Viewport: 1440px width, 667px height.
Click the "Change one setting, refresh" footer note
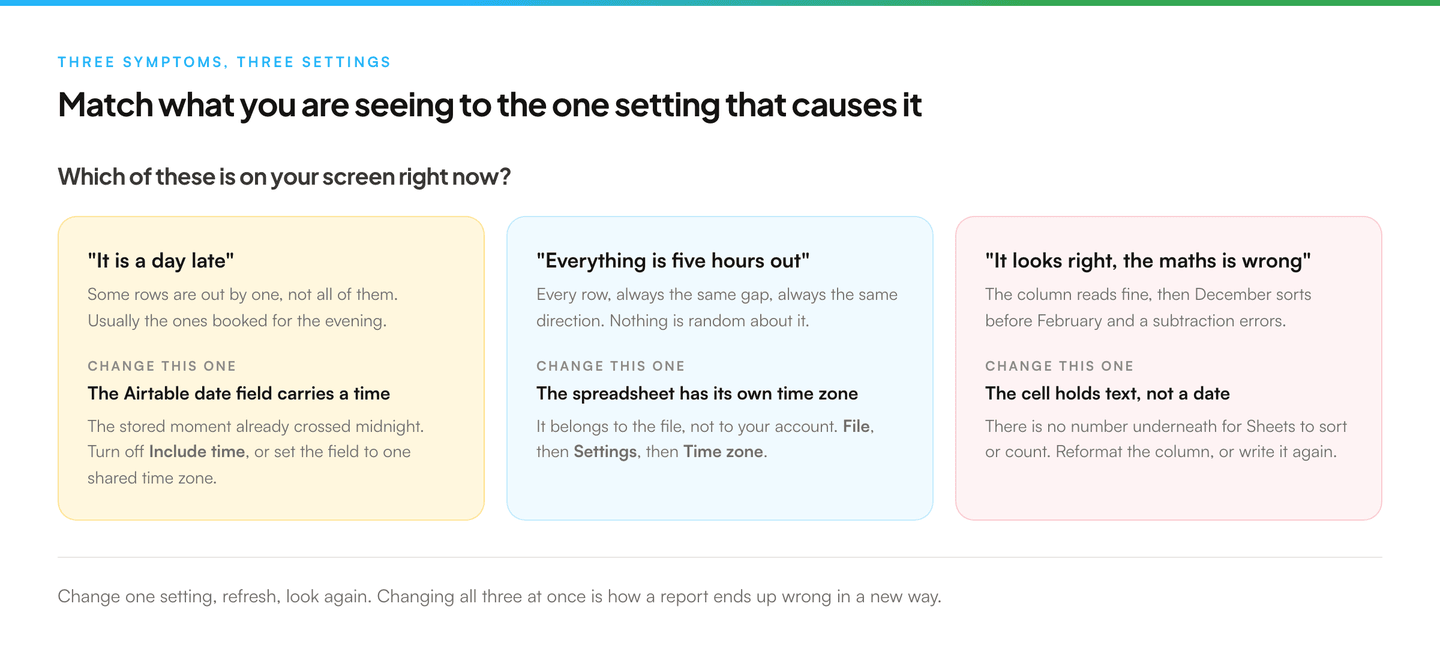pos(500,597)
